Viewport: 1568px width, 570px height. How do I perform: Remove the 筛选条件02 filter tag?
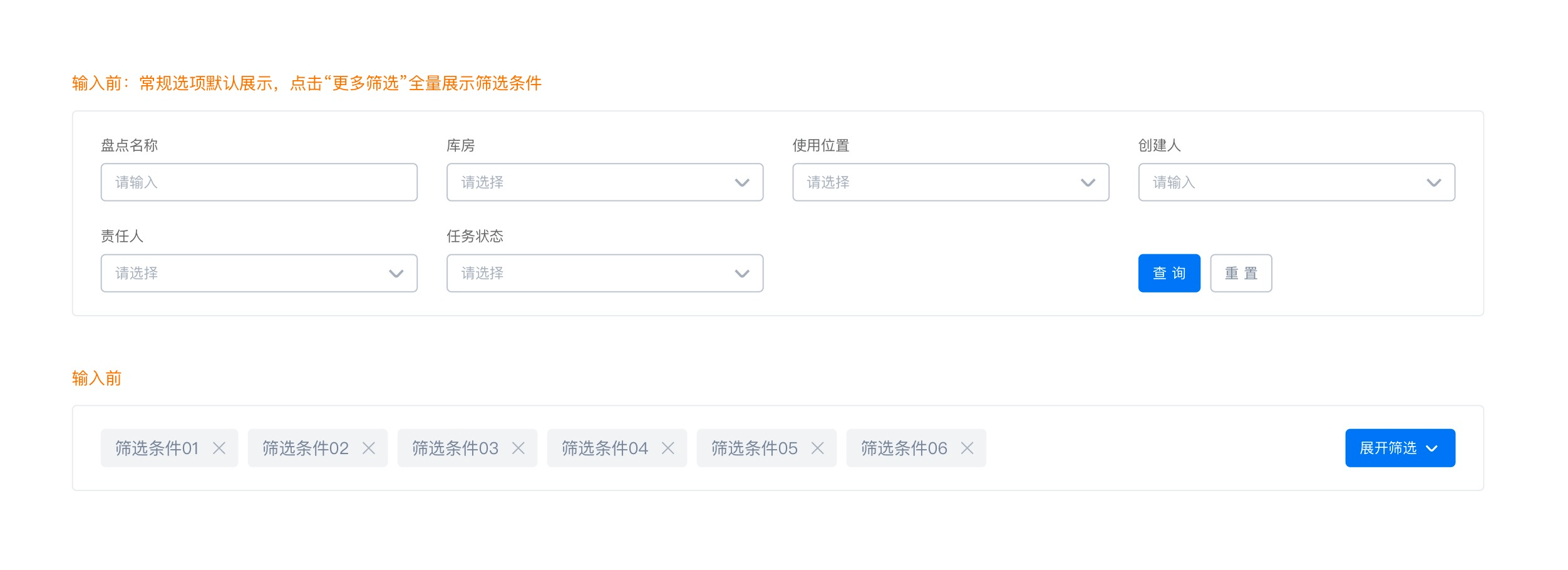(369, 448)
